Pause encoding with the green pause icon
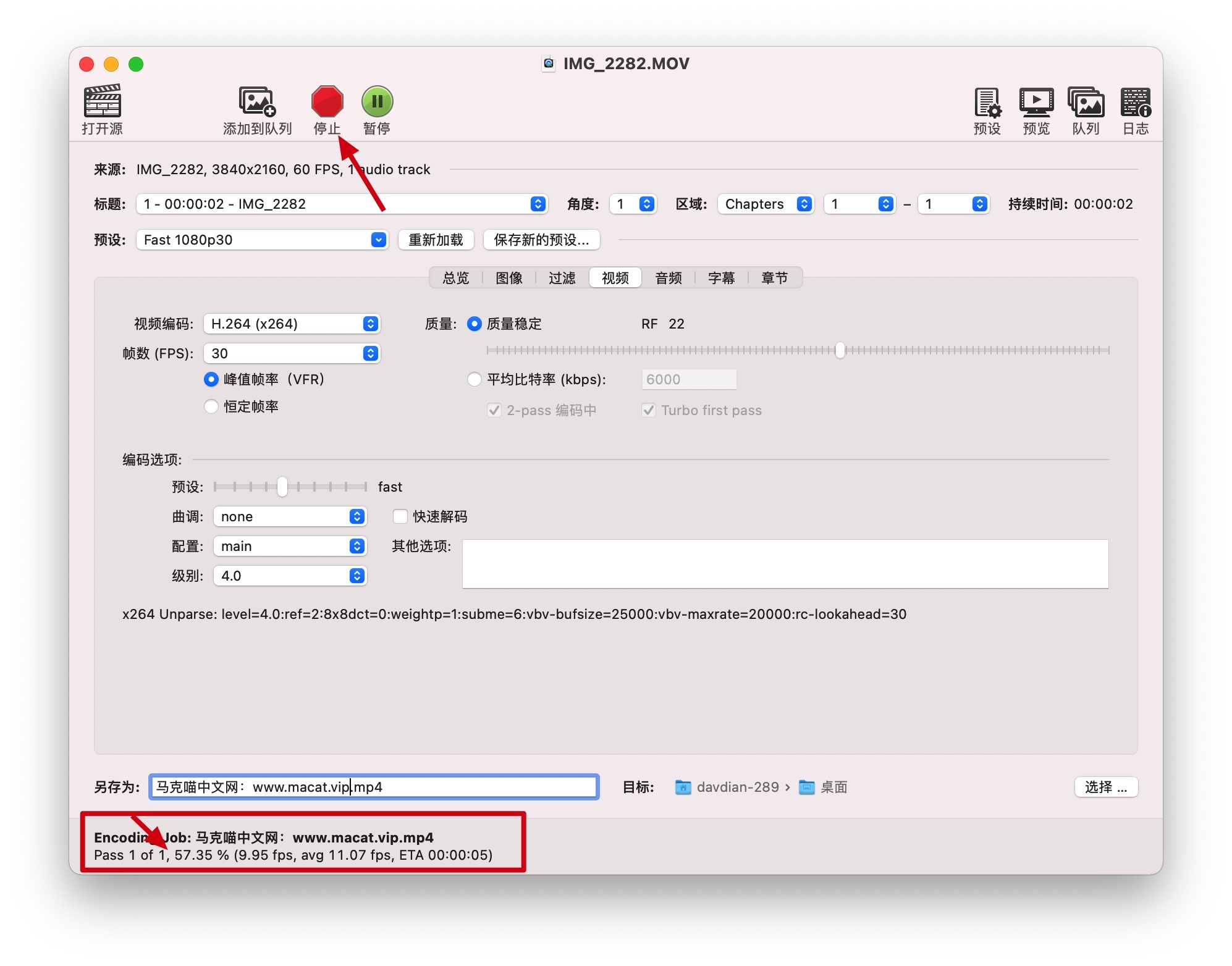Image resolution: width=1232 pixels, height=966 pixels. tap(377, 102)
